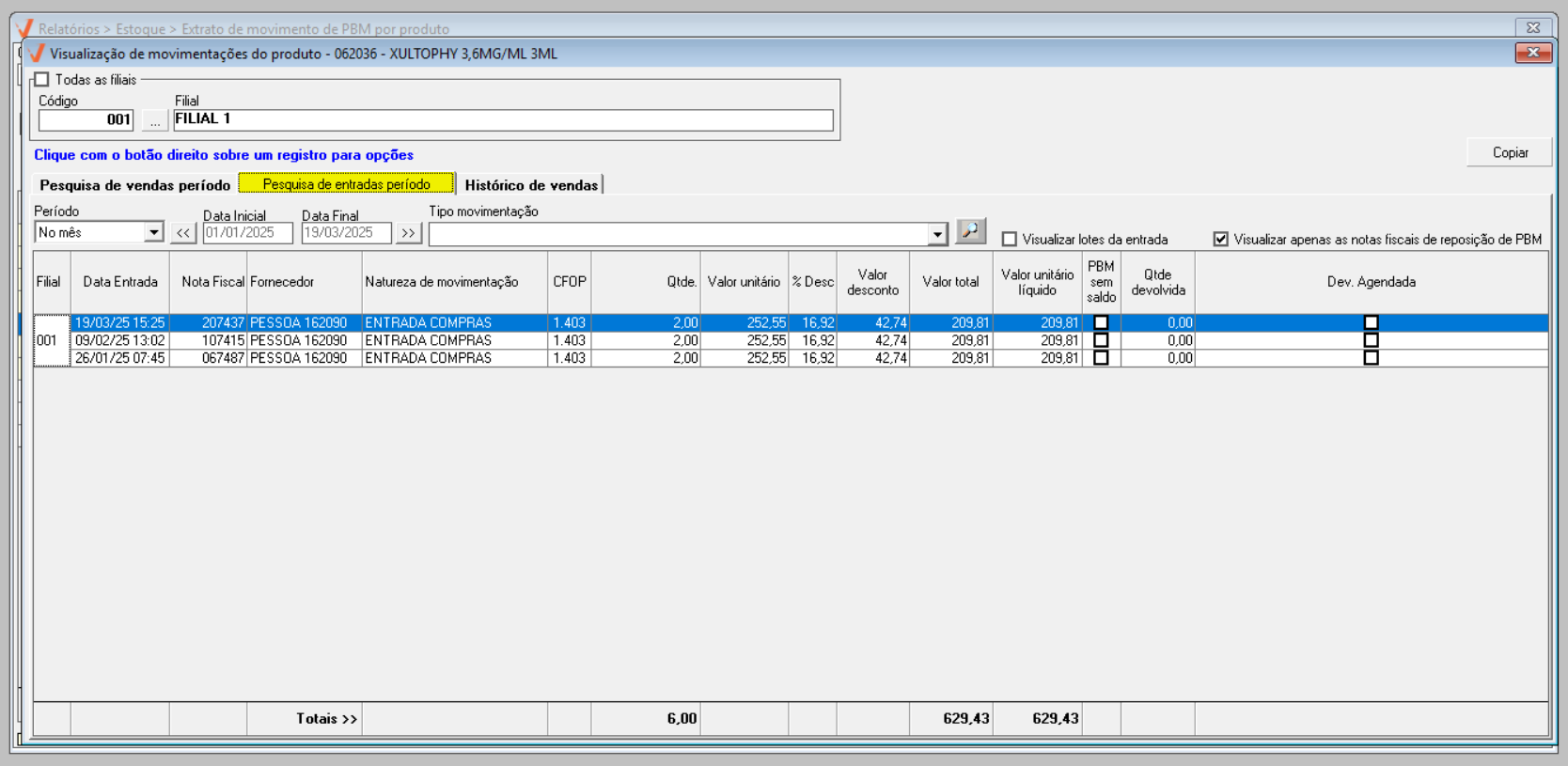
Task: Open branch lookup ellipsis button
Action: (x=155, y=120)
